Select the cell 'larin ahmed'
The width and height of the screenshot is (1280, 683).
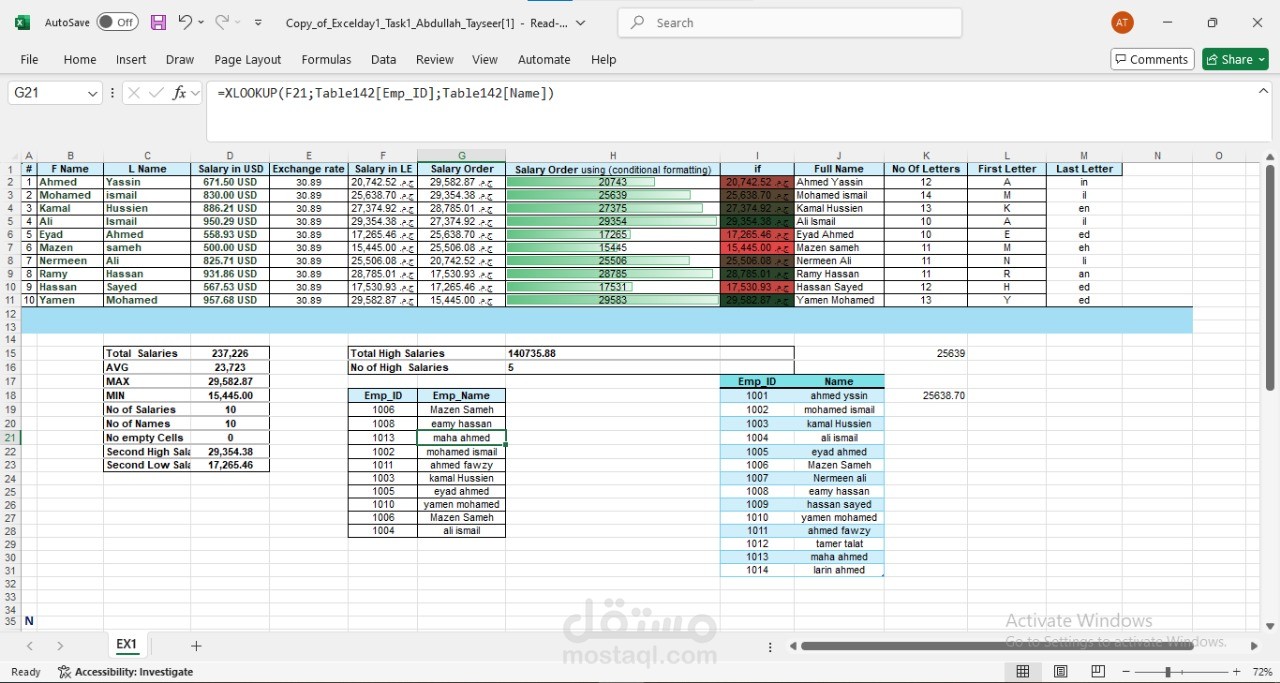(x=839, y=570)
